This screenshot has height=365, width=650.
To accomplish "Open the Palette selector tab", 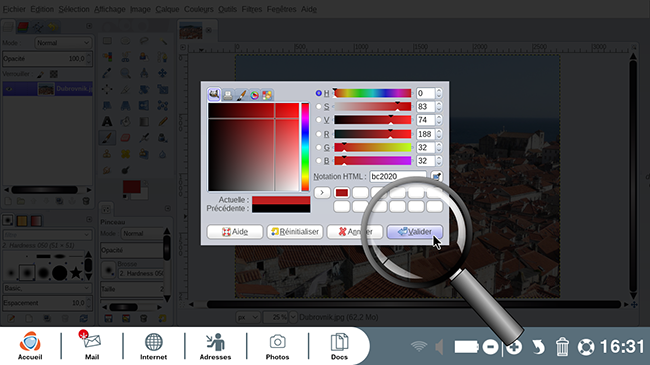I will click(x=267, y=95).
